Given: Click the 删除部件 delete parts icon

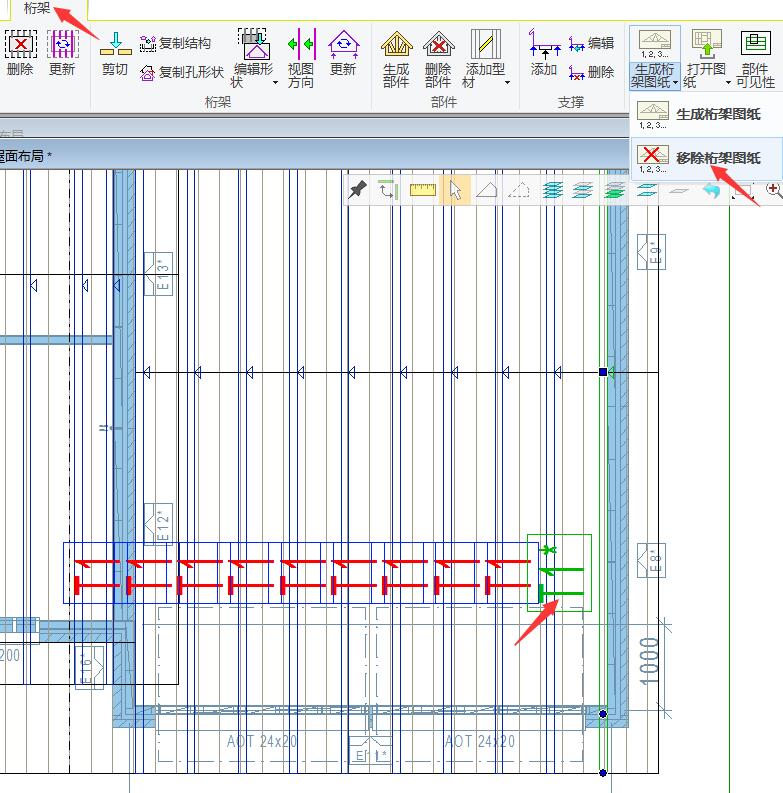Looking at the screenshot, I should (x=439, y=45).
